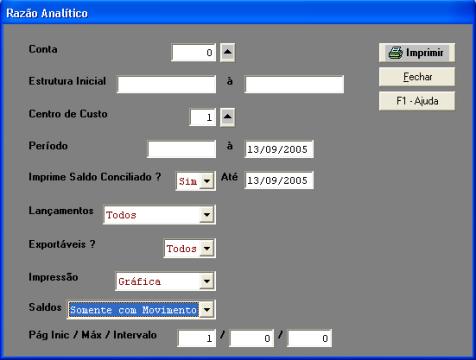Click the Conta number input field
The width and height of the screenshot is (476, 360).
pyautogui.click(x=194, y=52)
